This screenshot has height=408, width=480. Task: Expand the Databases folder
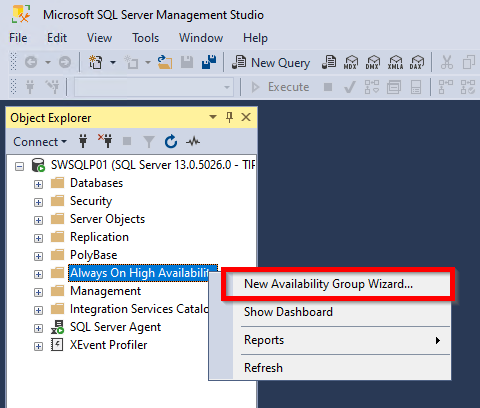point(38,184)
